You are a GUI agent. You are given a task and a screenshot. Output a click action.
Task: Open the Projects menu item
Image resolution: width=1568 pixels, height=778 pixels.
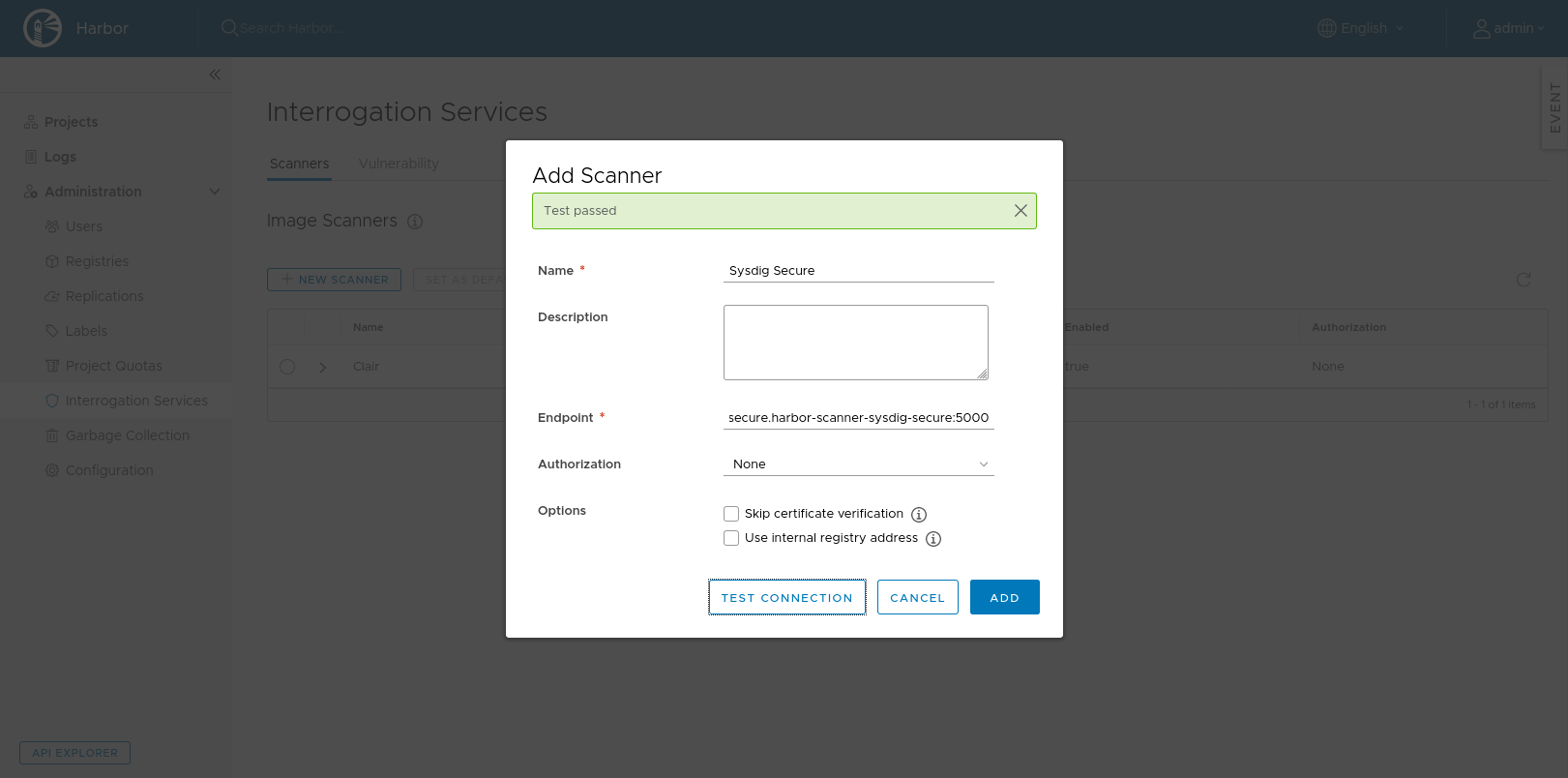click(x=71, y=122)
